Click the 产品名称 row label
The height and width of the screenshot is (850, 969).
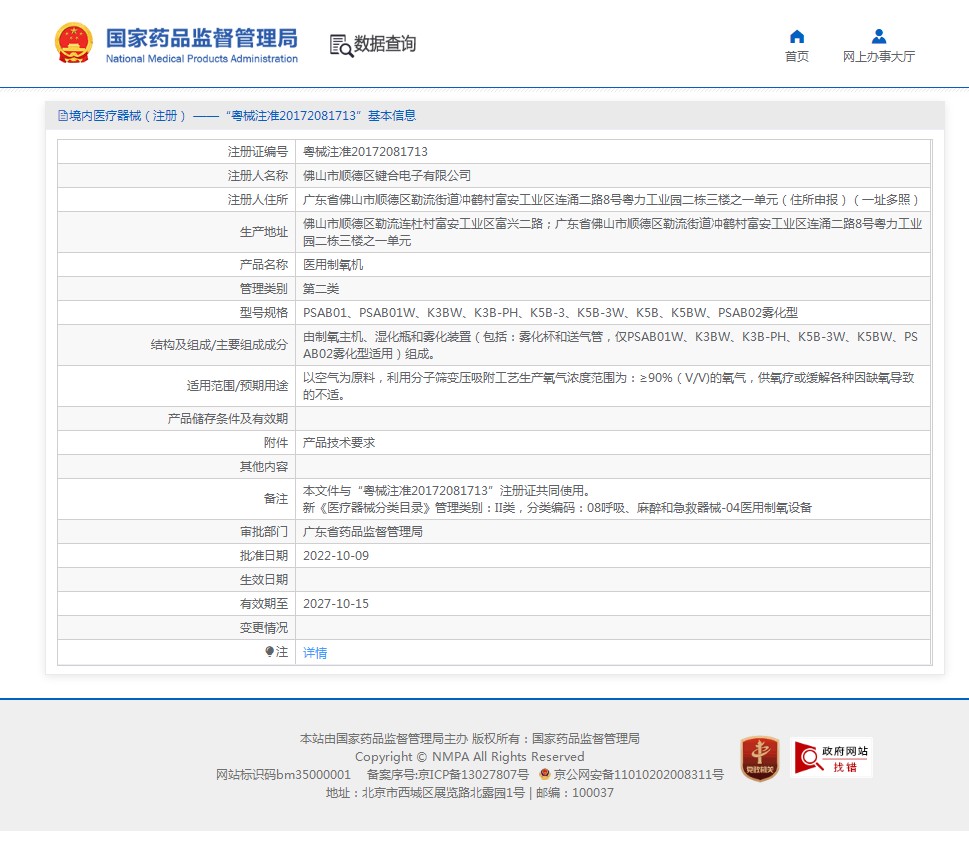264,265
